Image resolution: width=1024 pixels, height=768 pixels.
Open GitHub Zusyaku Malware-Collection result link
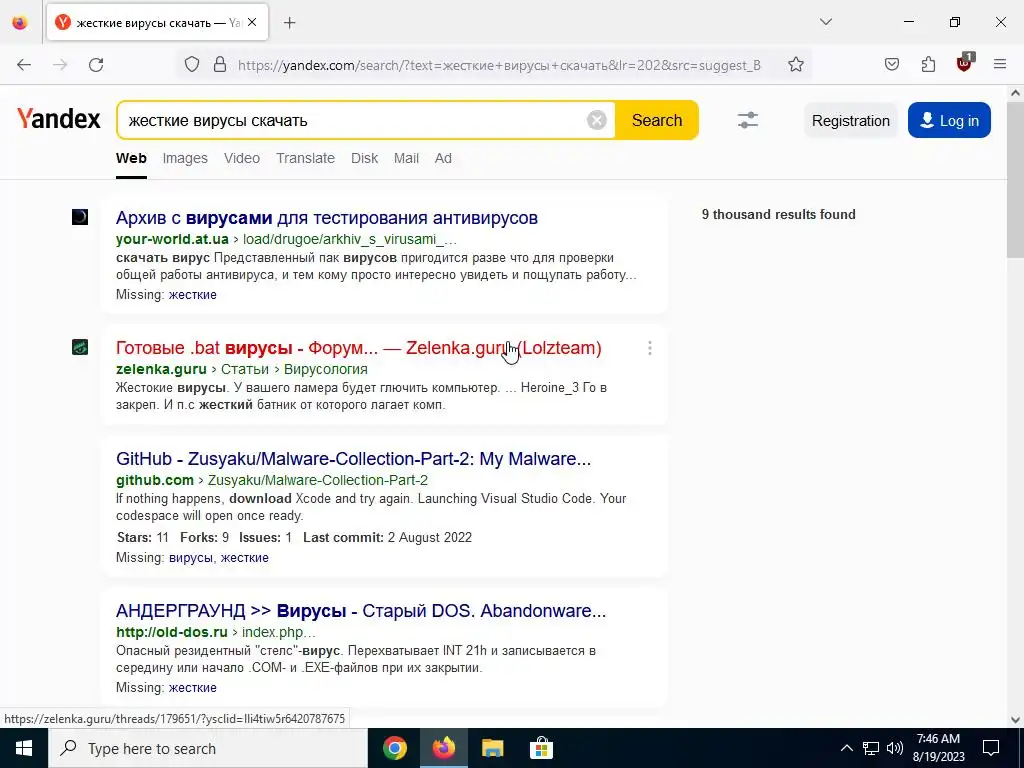[353, 458]
